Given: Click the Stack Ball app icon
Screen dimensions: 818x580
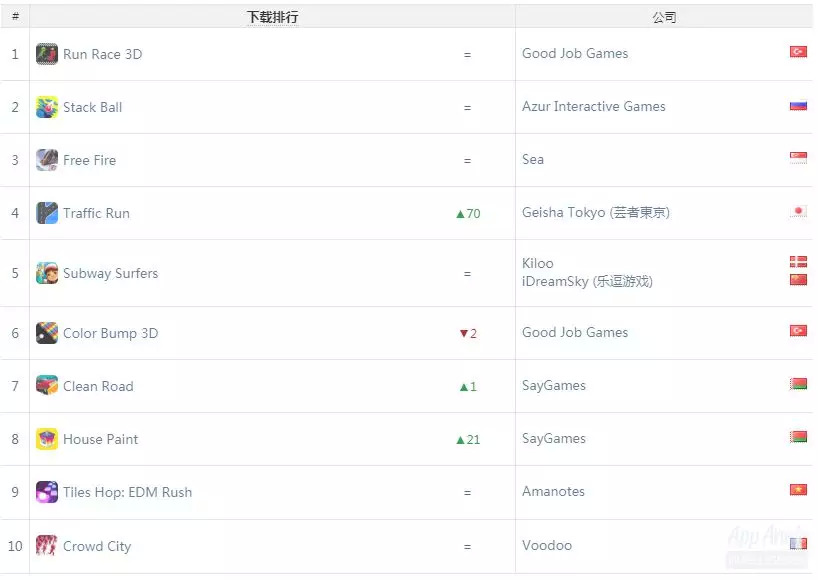Looking at the screenshot, I should (x=46, y=107).
